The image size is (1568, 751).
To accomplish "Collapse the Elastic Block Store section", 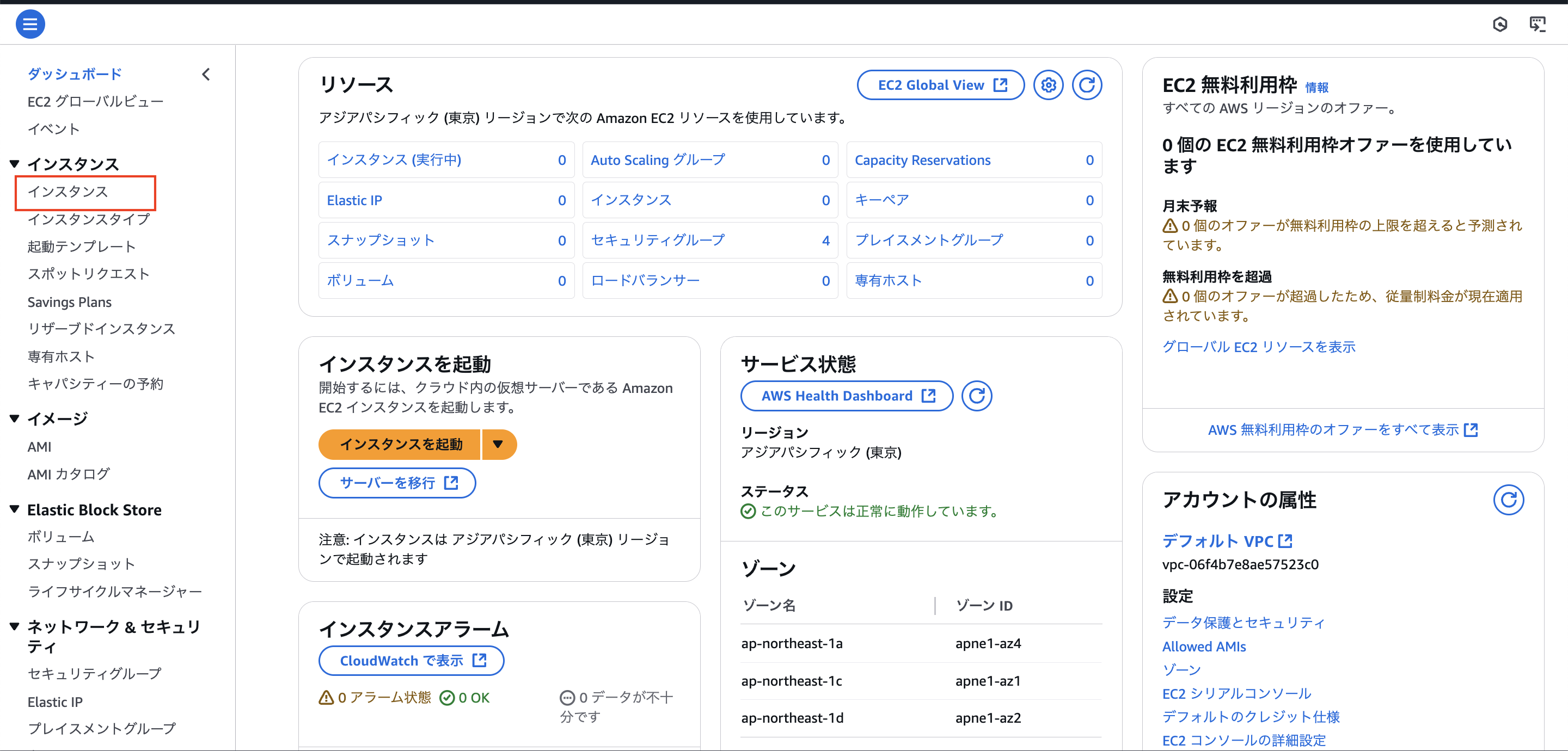I will 14,509.
